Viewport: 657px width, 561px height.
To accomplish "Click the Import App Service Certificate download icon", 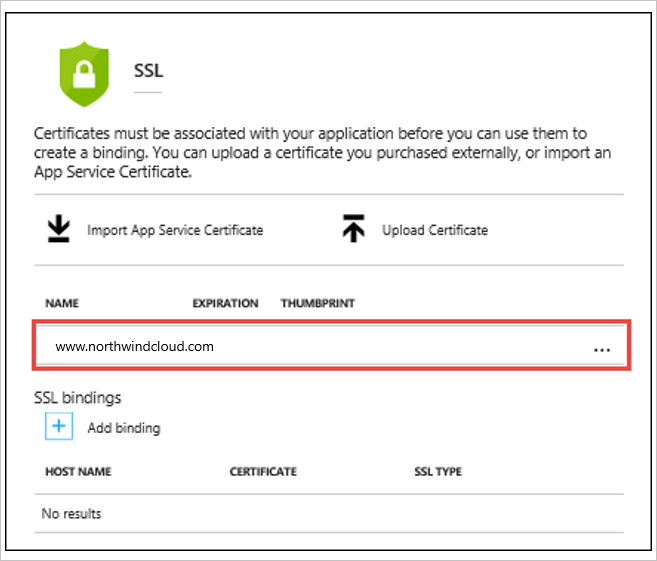I will [x=59, y=229].
